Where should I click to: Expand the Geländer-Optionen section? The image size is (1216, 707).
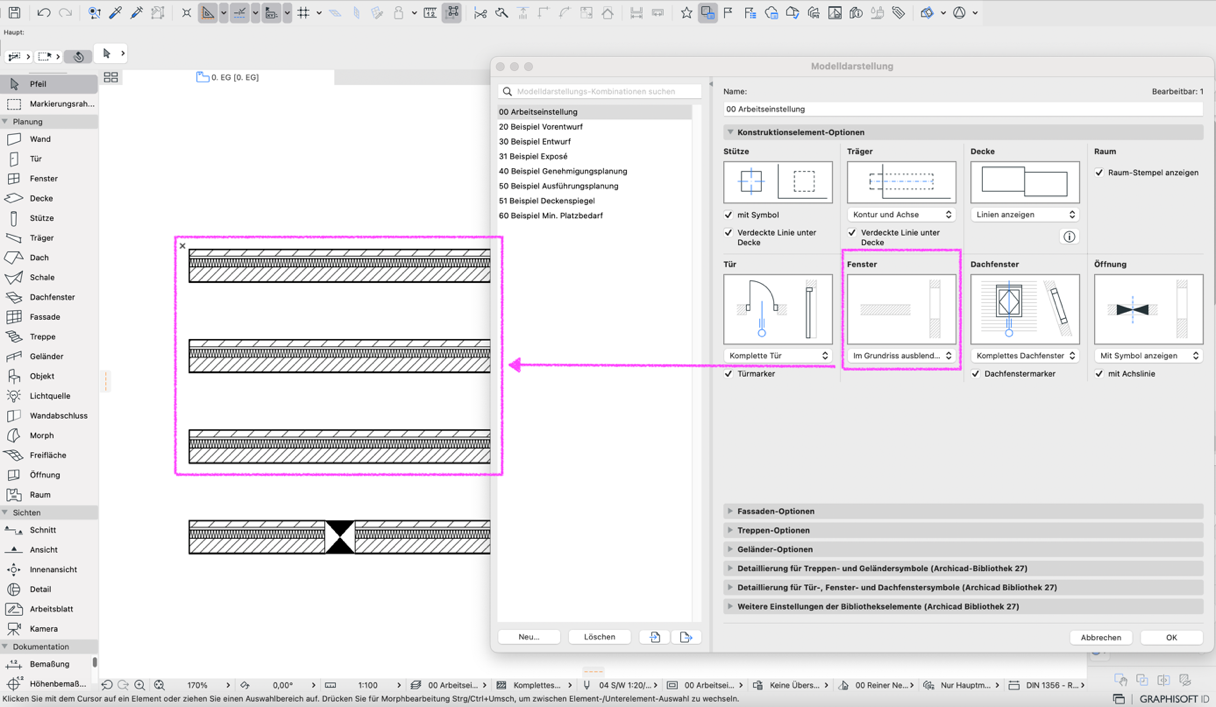[963, 549]
